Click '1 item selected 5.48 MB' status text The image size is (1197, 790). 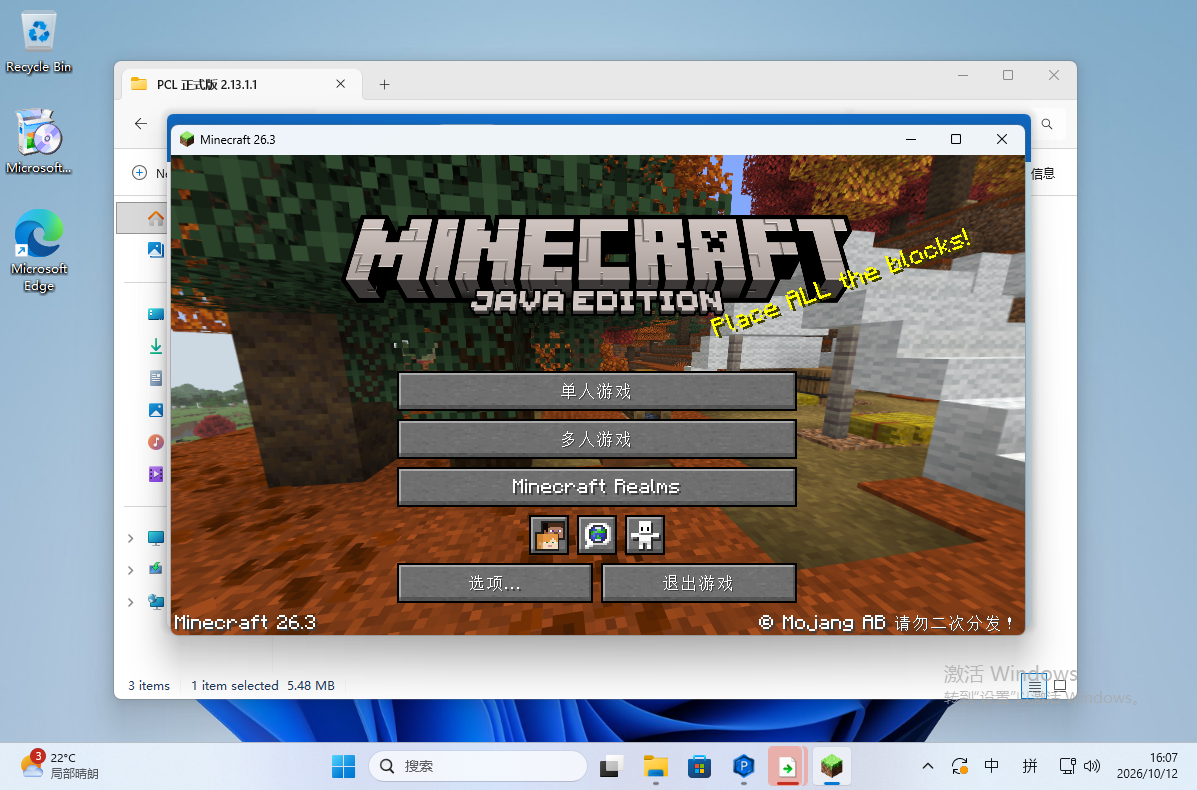tap(263, 685)
